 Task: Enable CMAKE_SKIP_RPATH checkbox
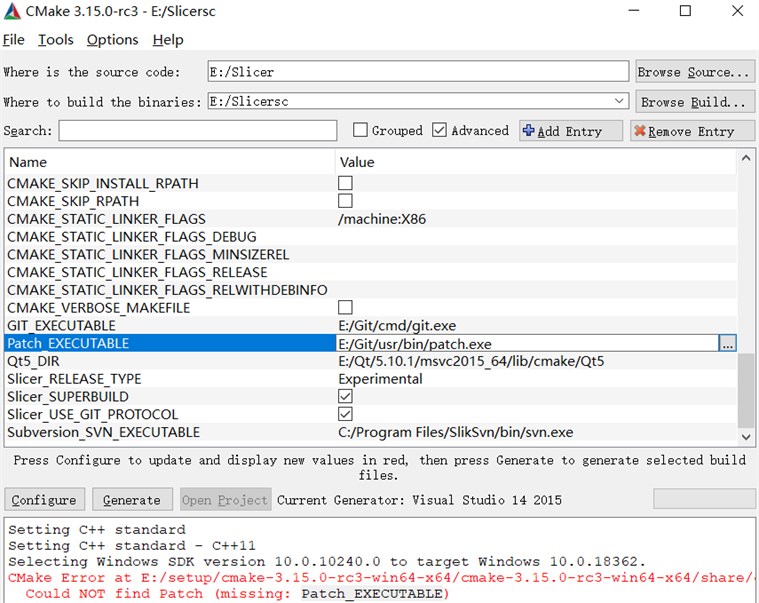345,201
